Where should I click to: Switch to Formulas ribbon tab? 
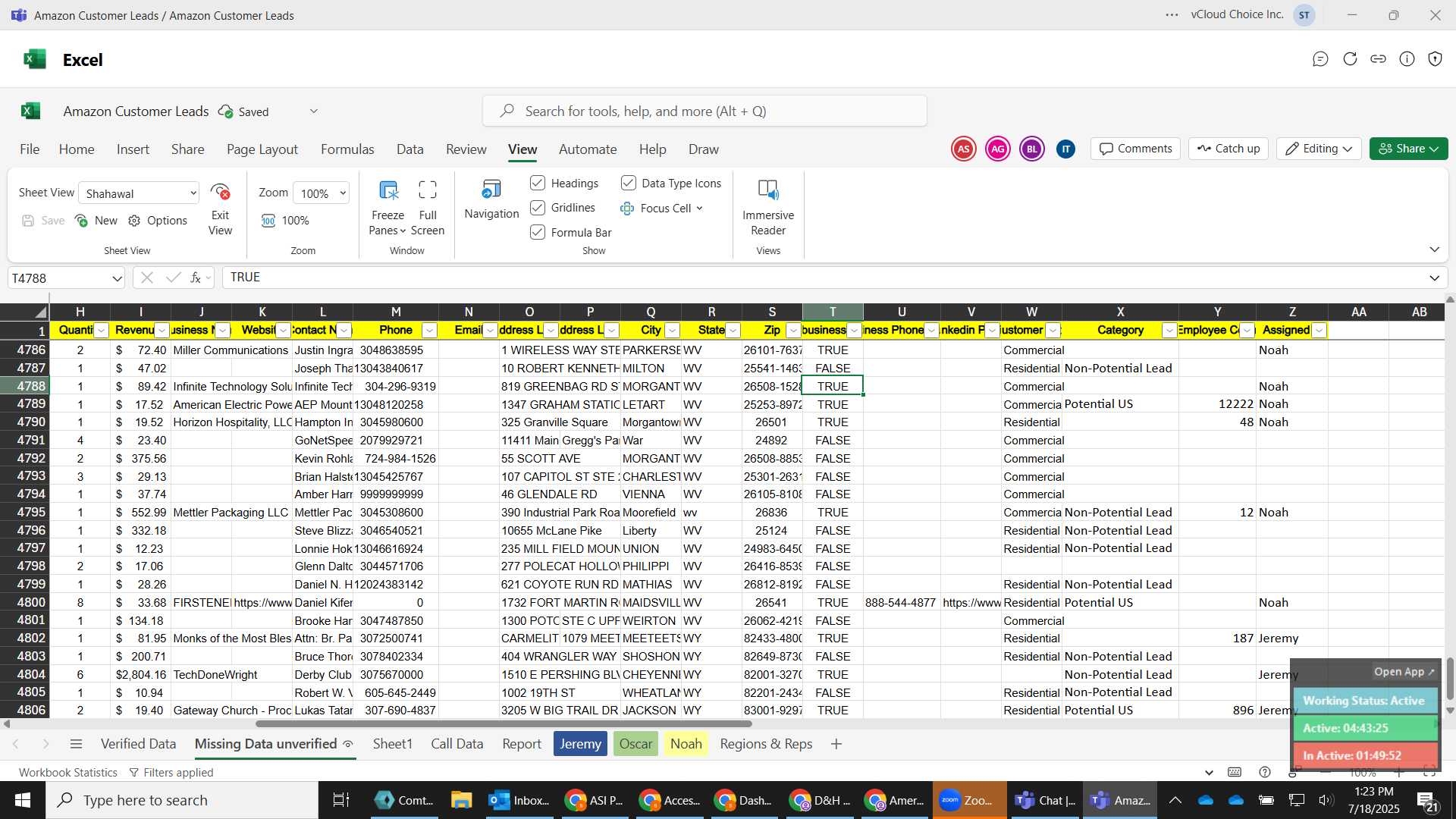pos(347,149)
